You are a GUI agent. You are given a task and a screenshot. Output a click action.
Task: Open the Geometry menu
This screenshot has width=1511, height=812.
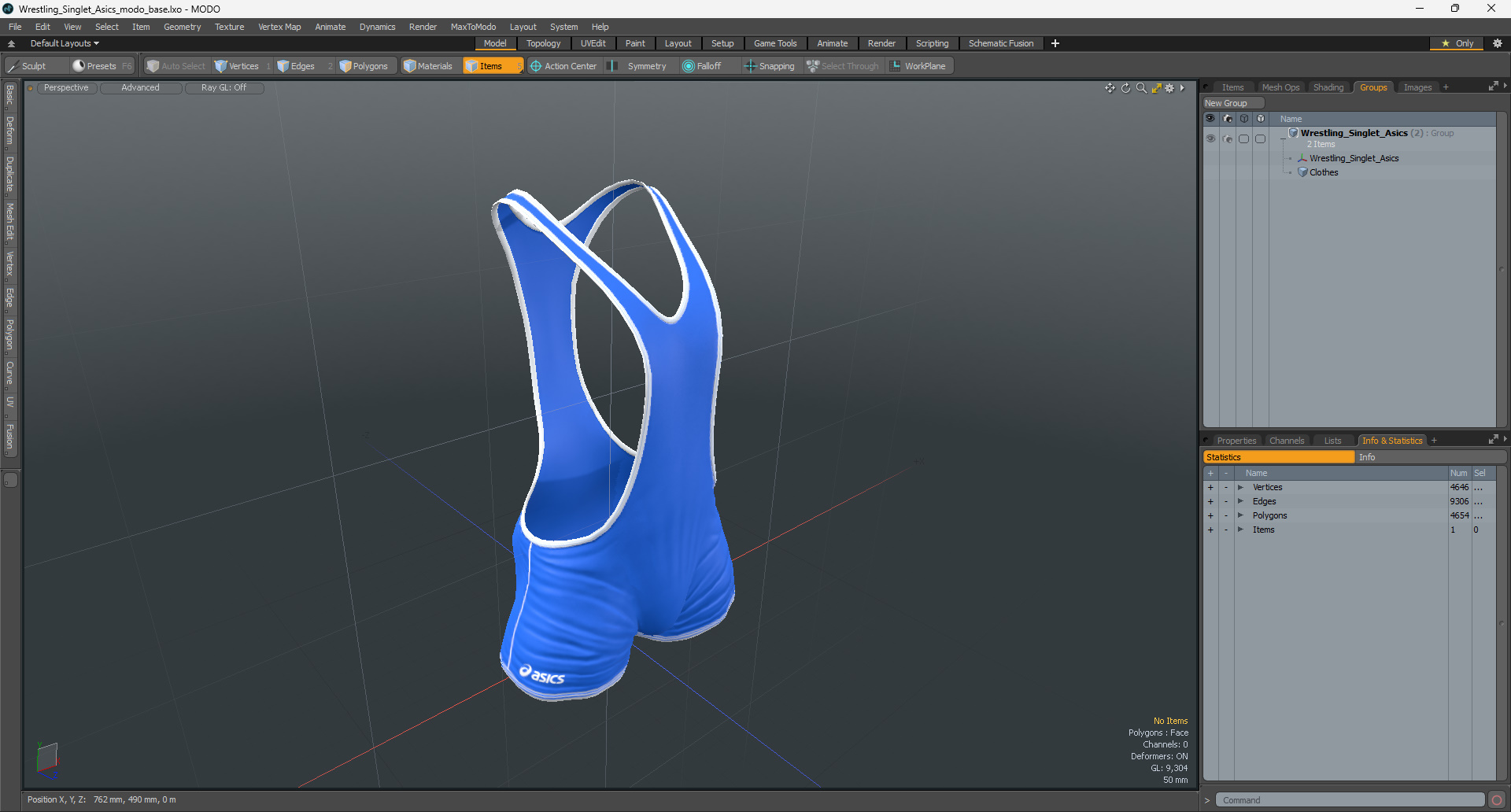click(182, 27)
